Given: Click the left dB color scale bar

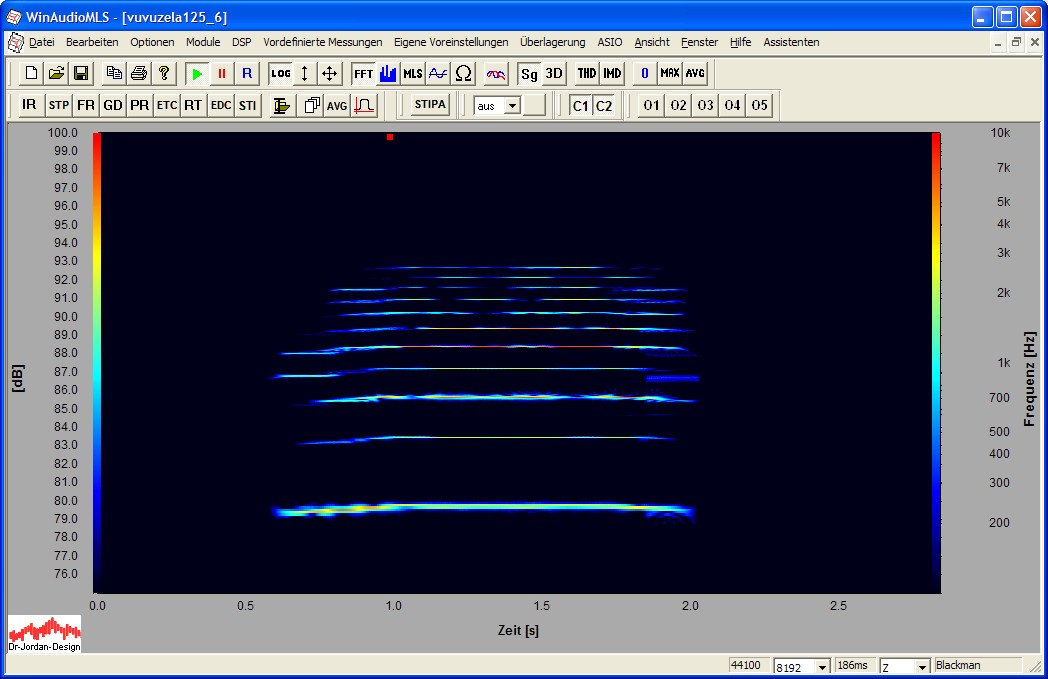Looking at the screenshot, I should 97,360.
